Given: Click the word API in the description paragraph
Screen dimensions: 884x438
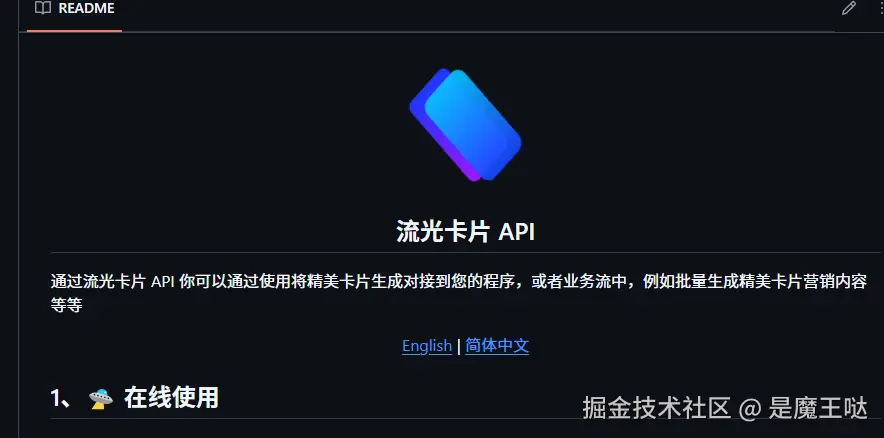Looking at the screenshot, I should tap(162, 282).
